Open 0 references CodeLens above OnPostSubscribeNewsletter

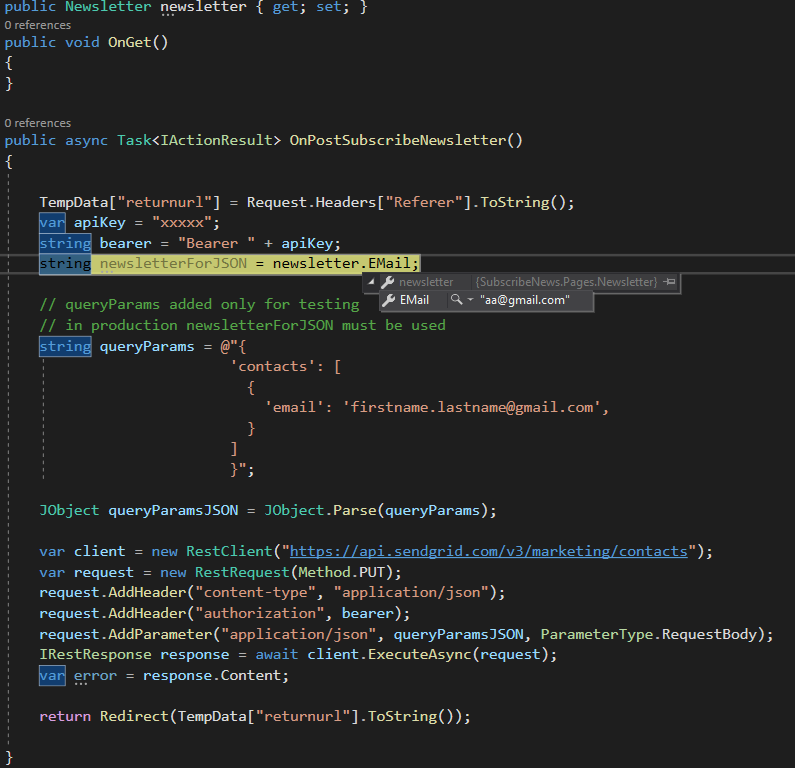click(x=38, y=123)
